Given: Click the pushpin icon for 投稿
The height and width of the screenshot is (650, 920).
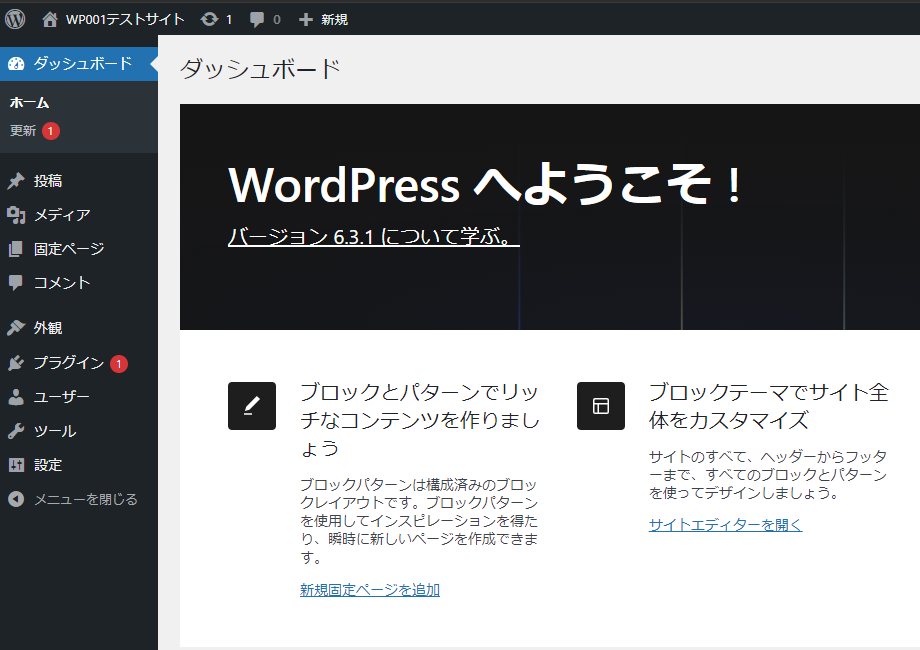Looking at the screenshot, I should pos(16,181).
